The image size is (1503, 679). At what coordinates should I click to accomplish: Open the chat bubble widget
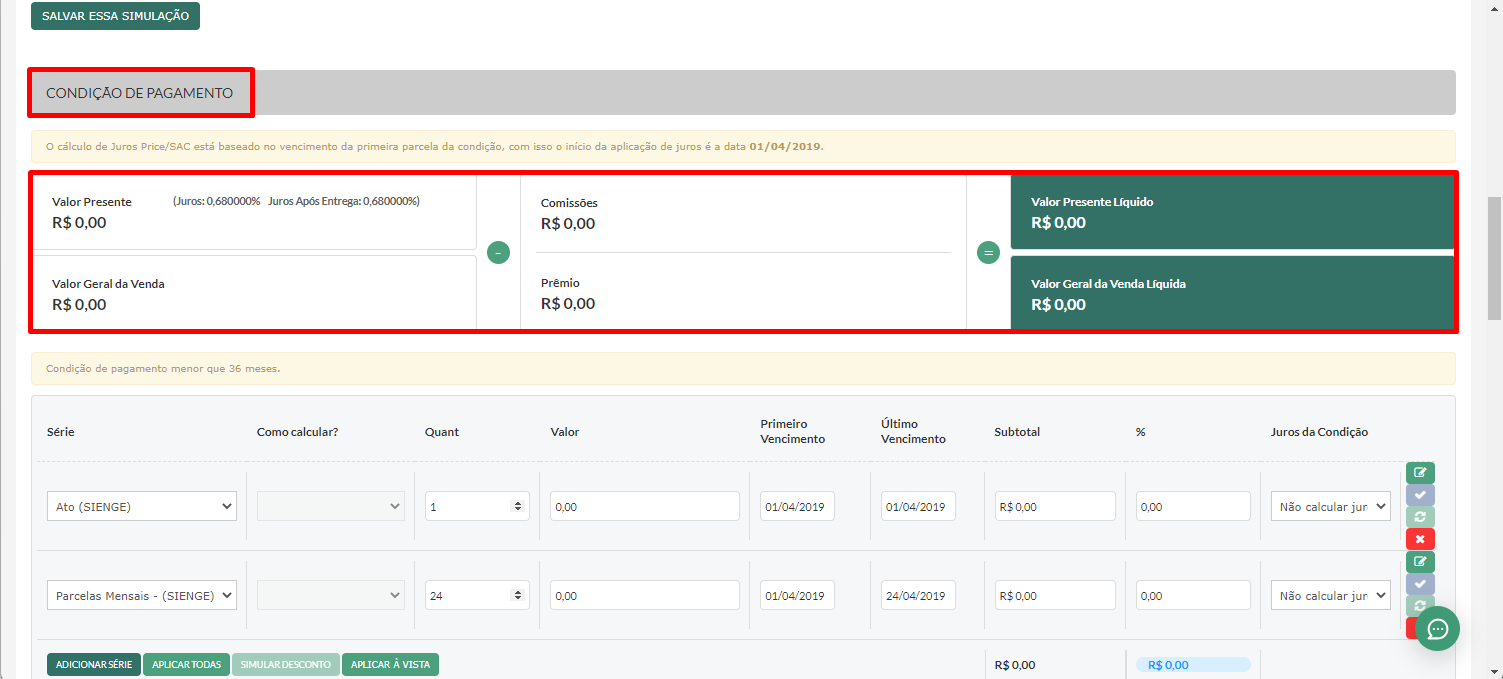(x=1438, y=628)
